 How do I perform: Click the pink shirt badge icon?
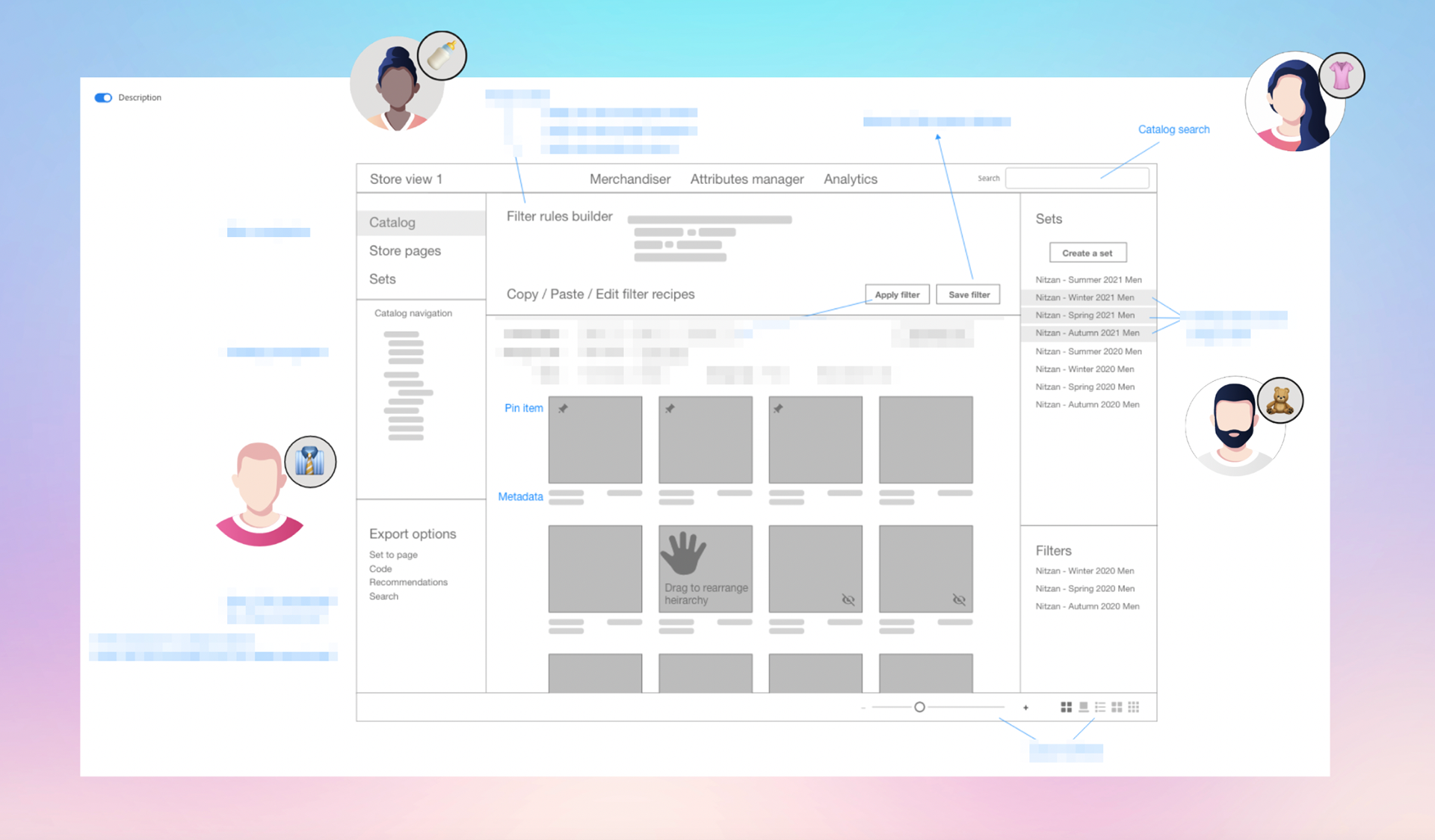[1342, 75]
